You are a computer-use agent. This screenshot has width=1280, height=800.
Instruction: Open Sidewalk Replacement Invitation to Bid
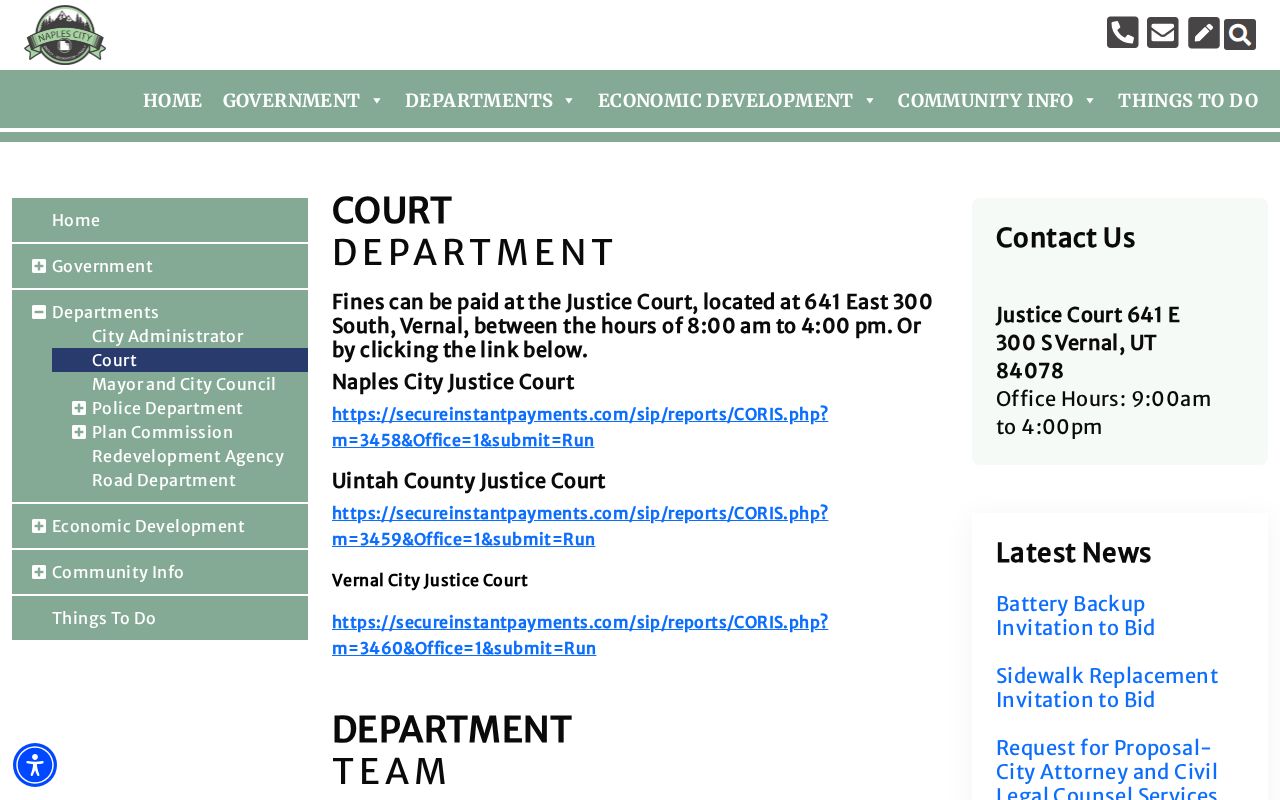tap(1107, 688)
